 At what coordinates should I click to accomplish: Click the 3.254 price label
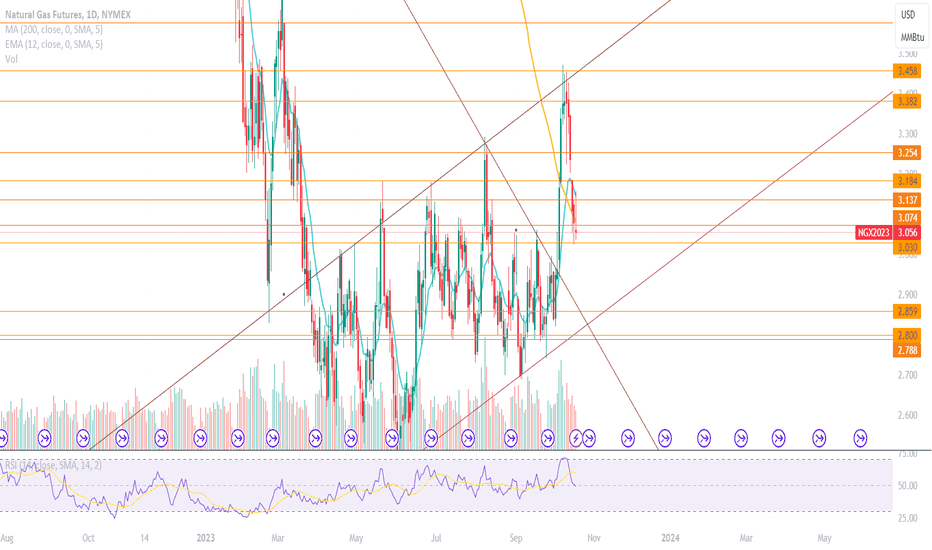tap(907, 153)
